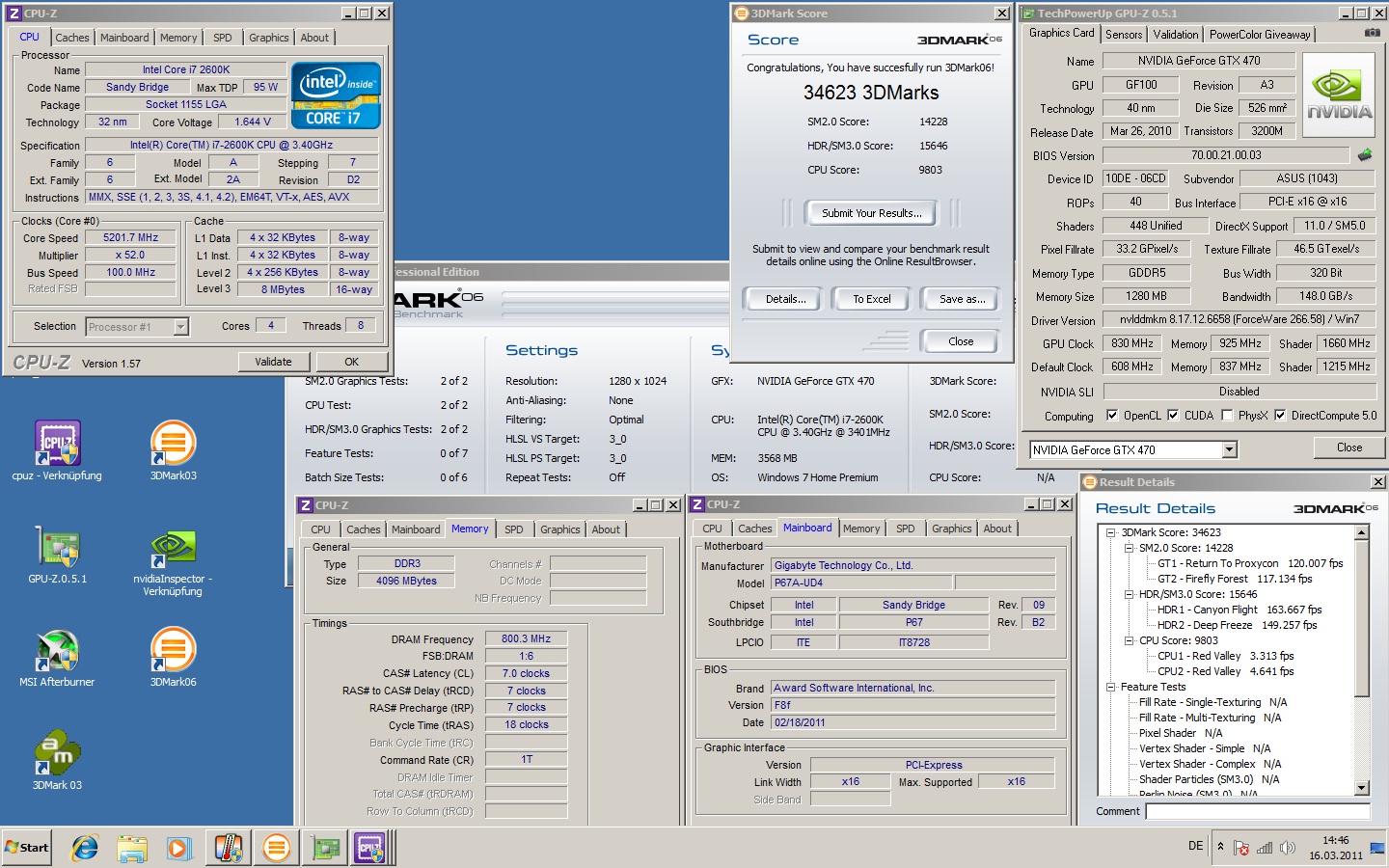The width and height of the screenshot is (1389, 868).
Task: Click the Windows Start button
Action: coord(26,848)
